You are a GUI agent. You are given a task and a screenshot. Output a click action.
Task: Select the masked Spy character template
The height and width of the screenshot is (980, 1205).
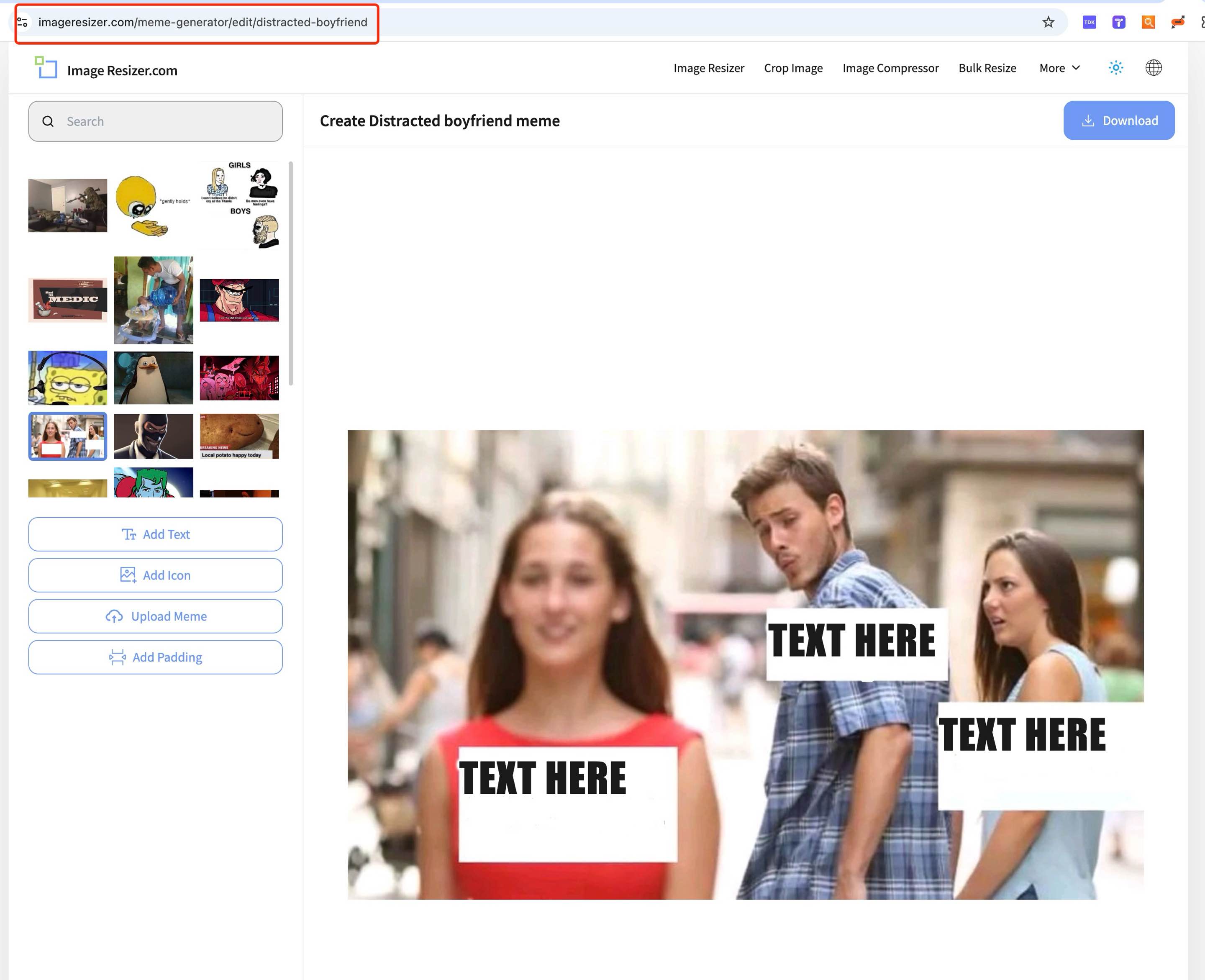point(153,436)
